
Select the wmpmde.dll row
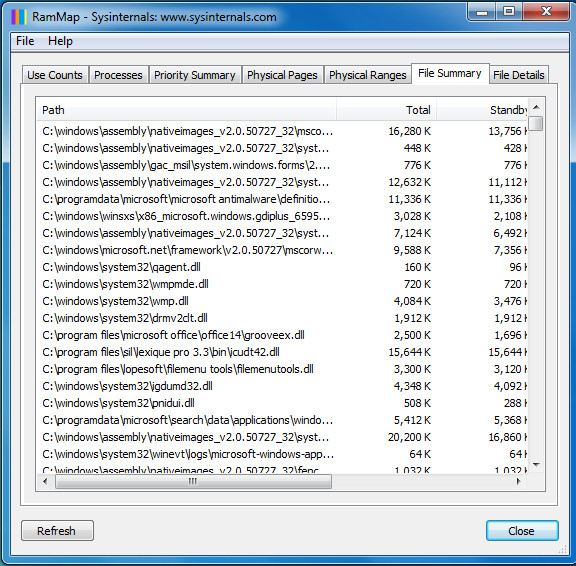pos(282,284)
